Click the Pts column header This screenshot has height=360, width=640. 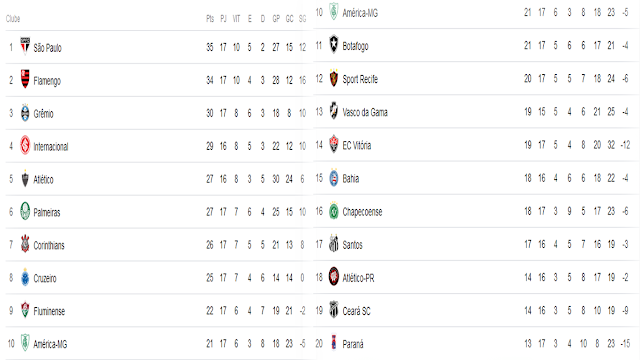coord(210,19)
